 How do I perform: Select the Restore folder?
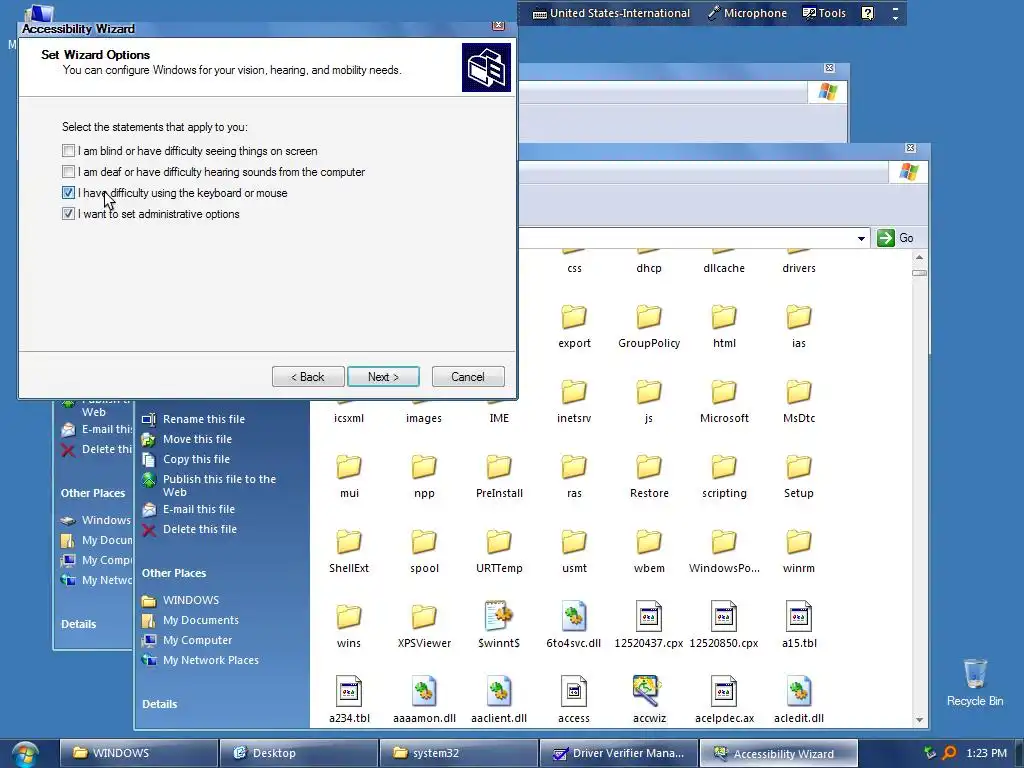[649, 477]
